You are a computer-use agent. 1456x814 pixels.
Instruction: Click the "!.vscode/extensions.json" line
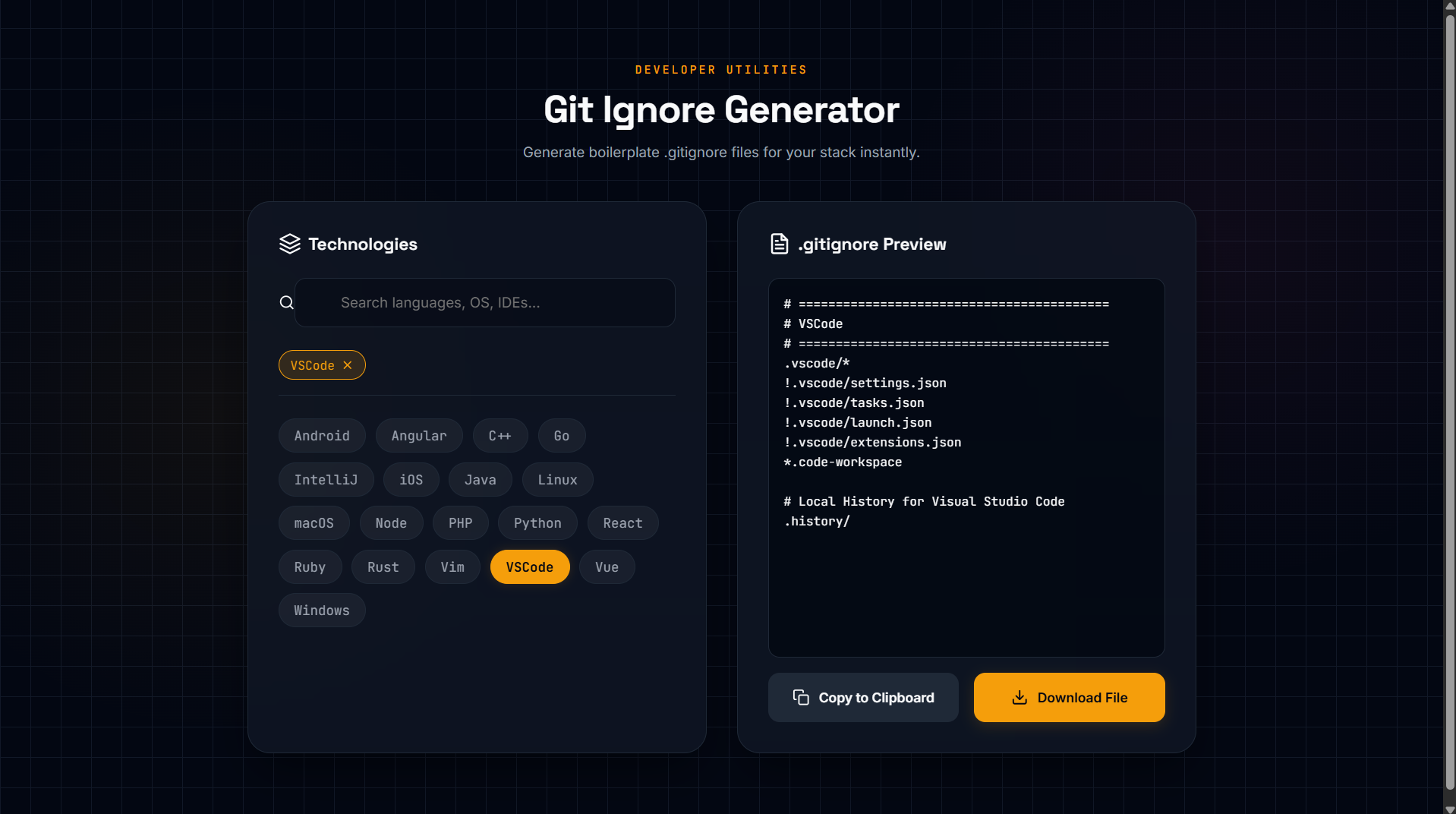(x=873, y=442)
